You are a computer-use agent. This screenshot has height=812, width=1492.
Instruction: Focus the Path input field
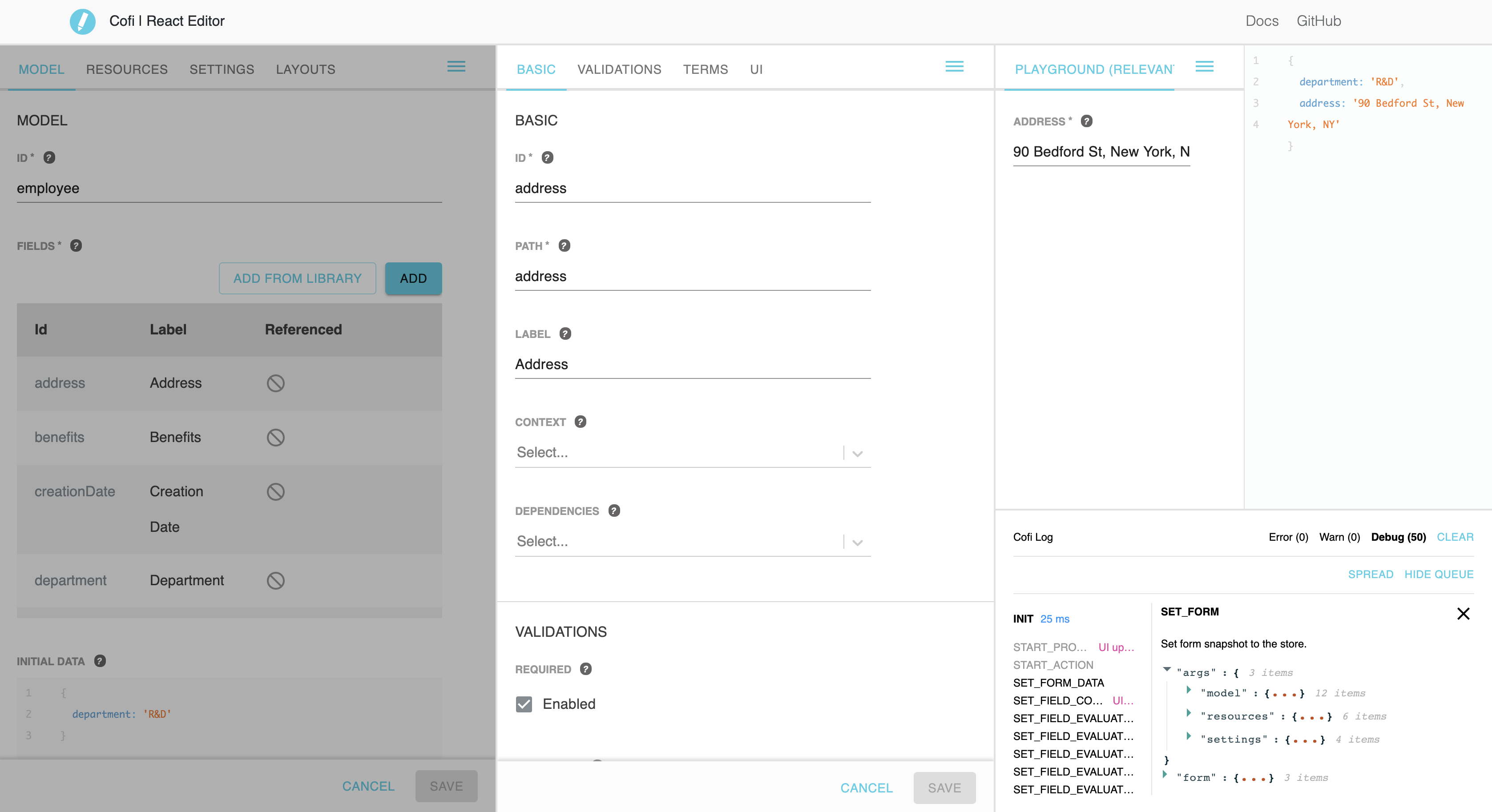(x=693, y=276)
